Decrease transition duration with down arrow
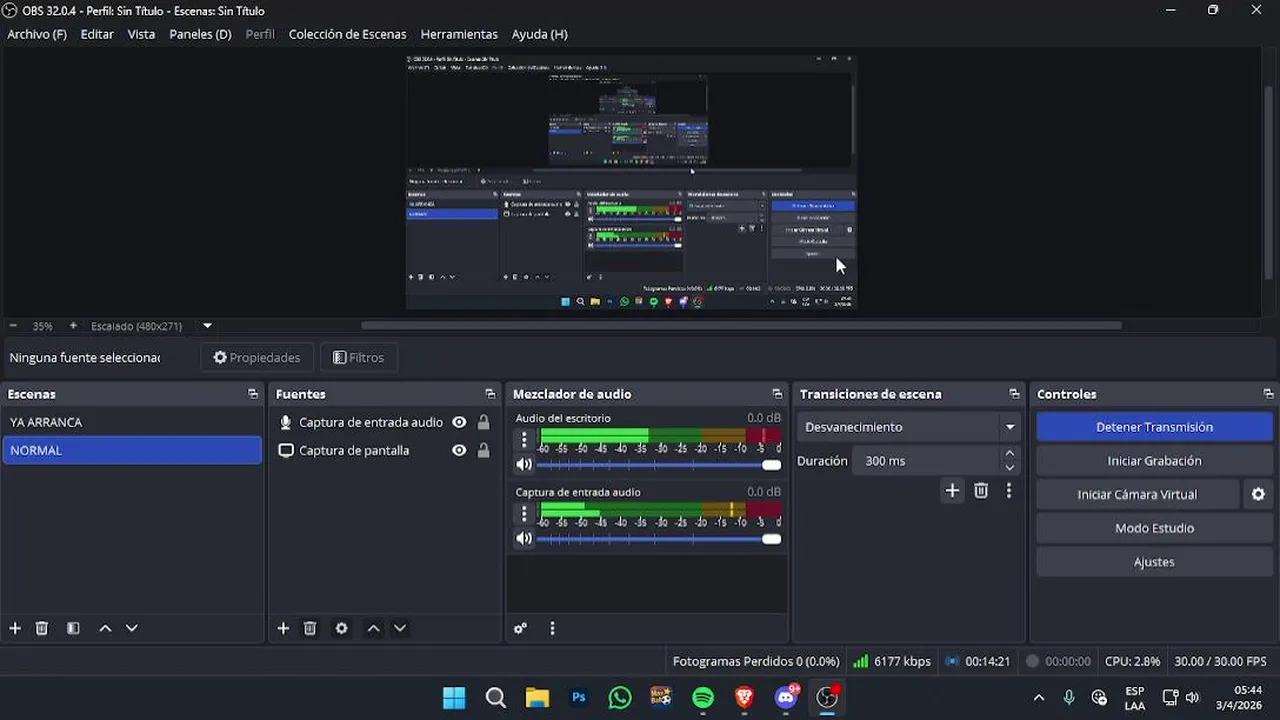 (1009, 468)
